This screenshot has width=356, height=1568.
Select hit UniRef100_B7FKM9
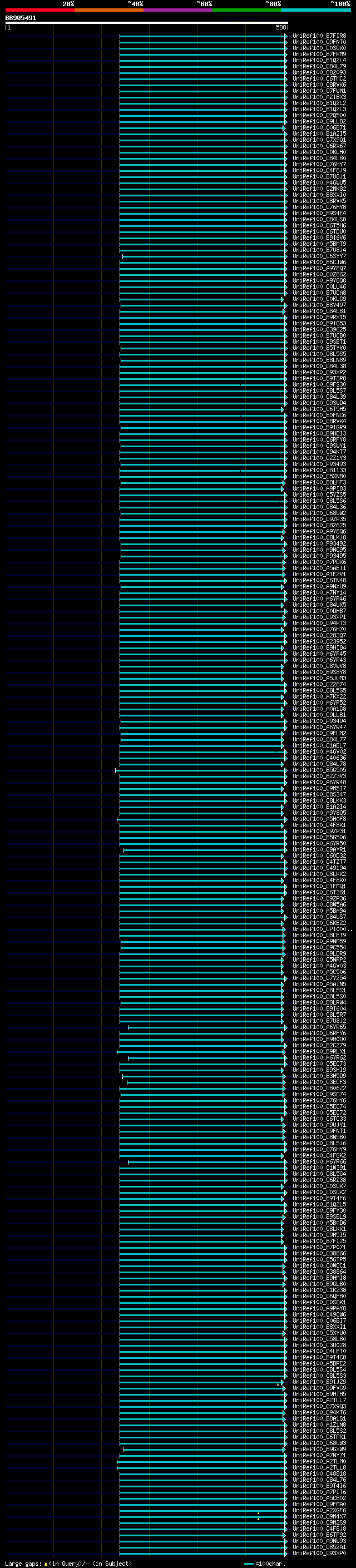[319, 54]
